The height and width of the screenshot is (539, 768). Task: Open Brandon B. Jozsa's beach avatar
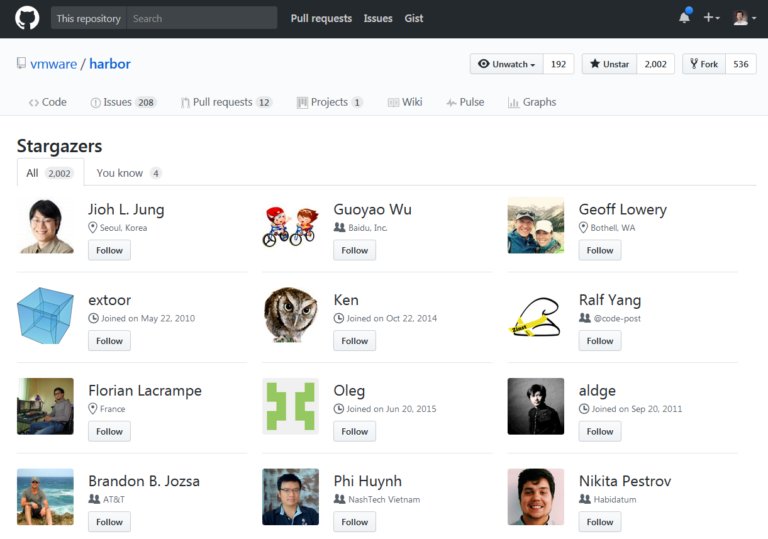46,497
